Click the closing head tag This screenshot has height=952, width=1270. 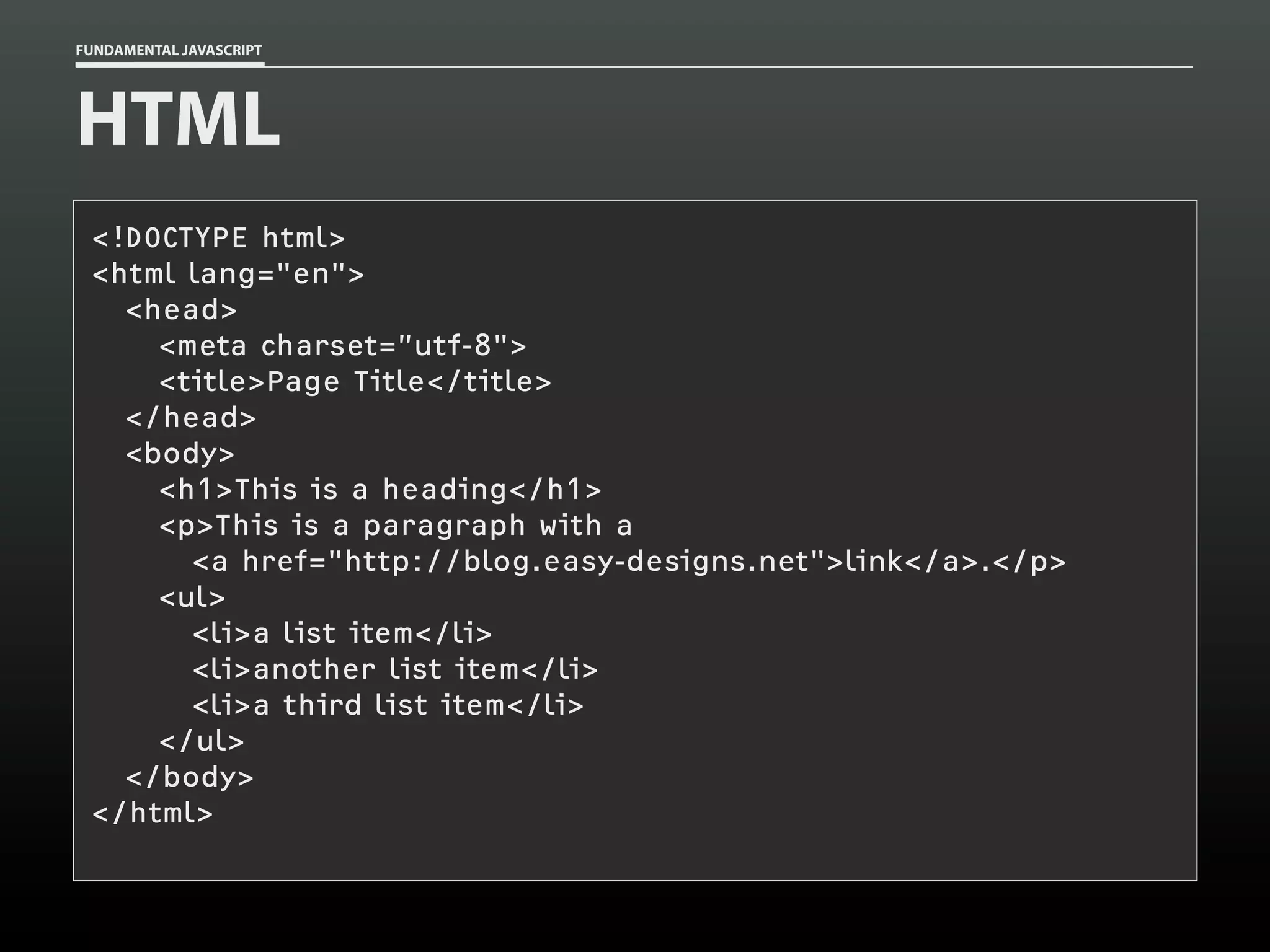pyautogui.click(x=191, y=418)
